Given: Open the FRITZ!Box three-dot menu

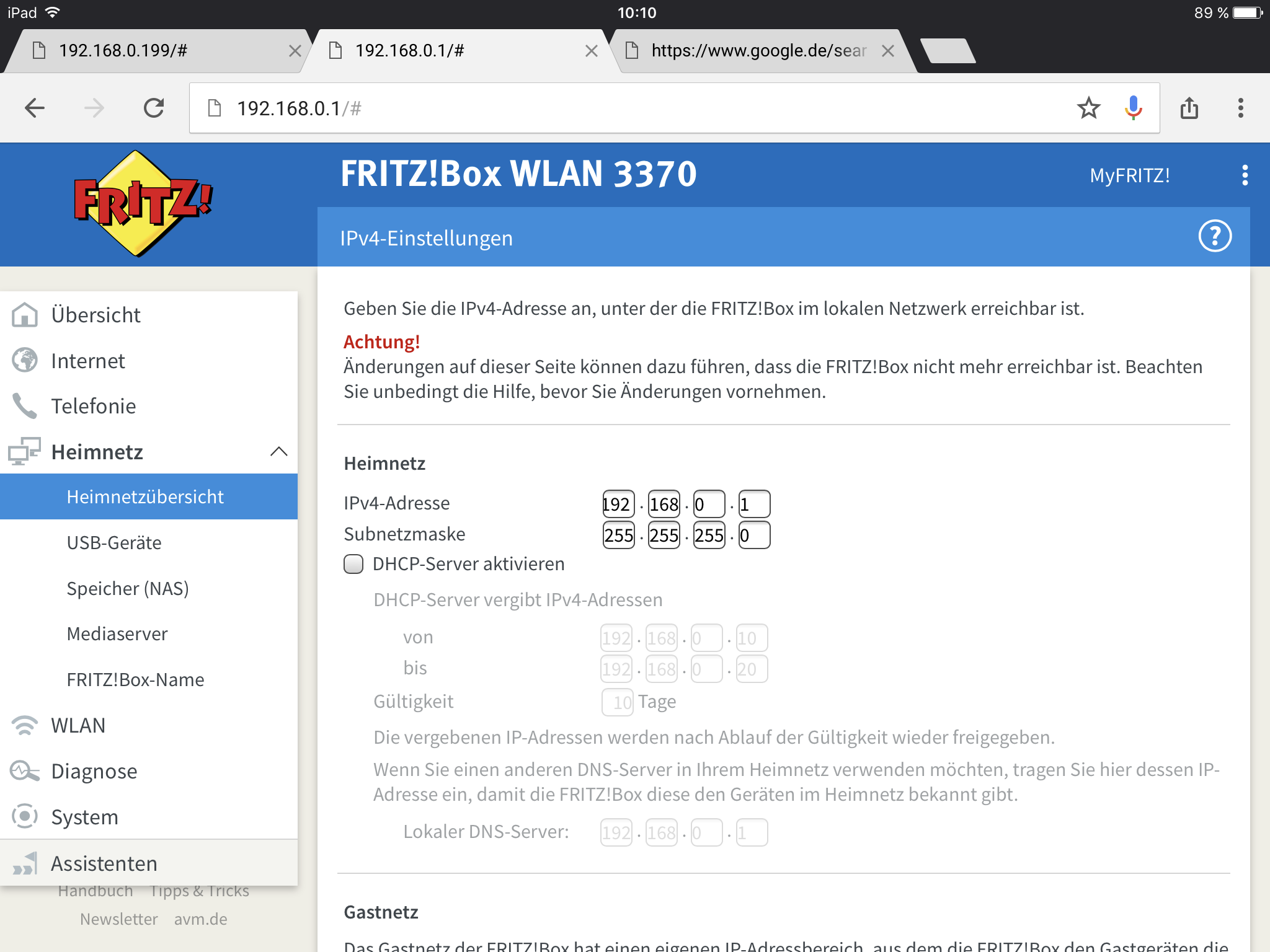Looking at the screenshot, I should click(x=1245, y=175).
